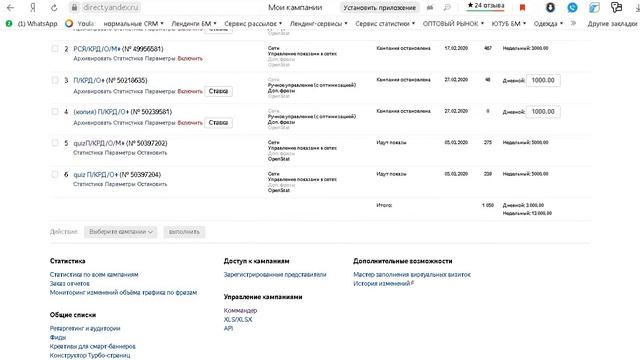Click 'Ставка' button for campaign № 50218635

tap(218, 91)
